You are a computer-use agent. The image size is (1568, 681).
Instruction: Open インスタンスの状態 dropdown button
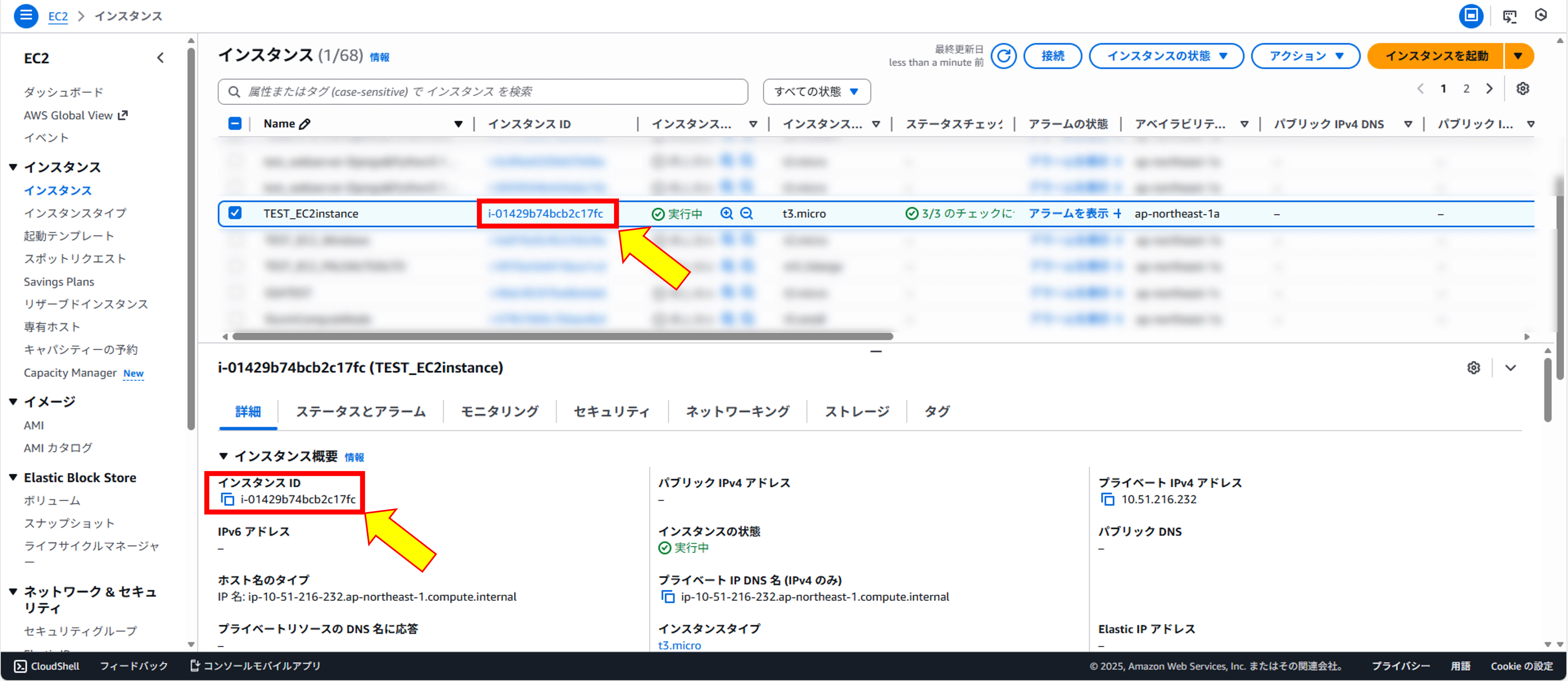tap(1166, 56)
